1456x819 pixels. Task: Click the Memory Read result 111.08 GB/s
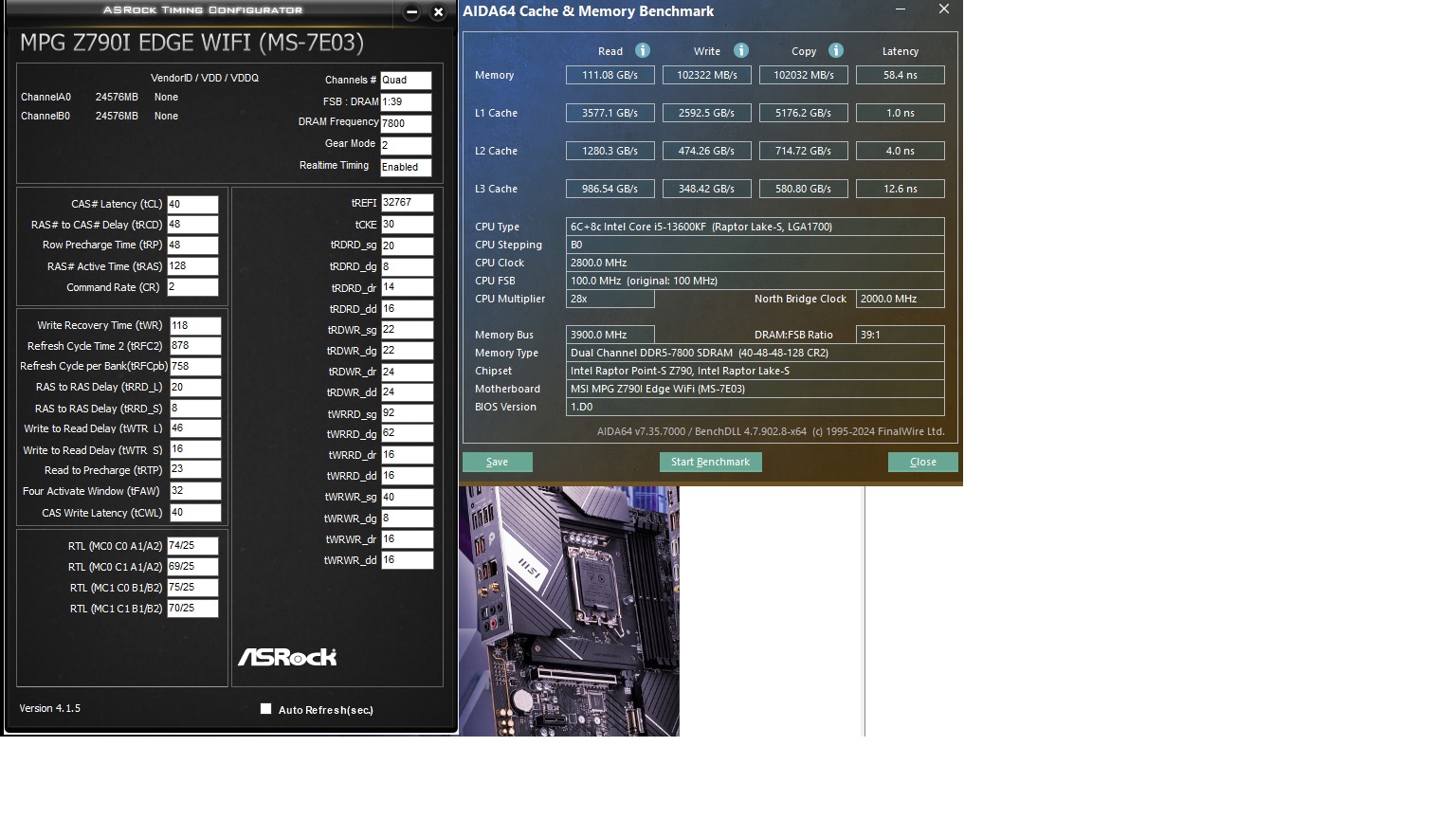pos(610,75)
